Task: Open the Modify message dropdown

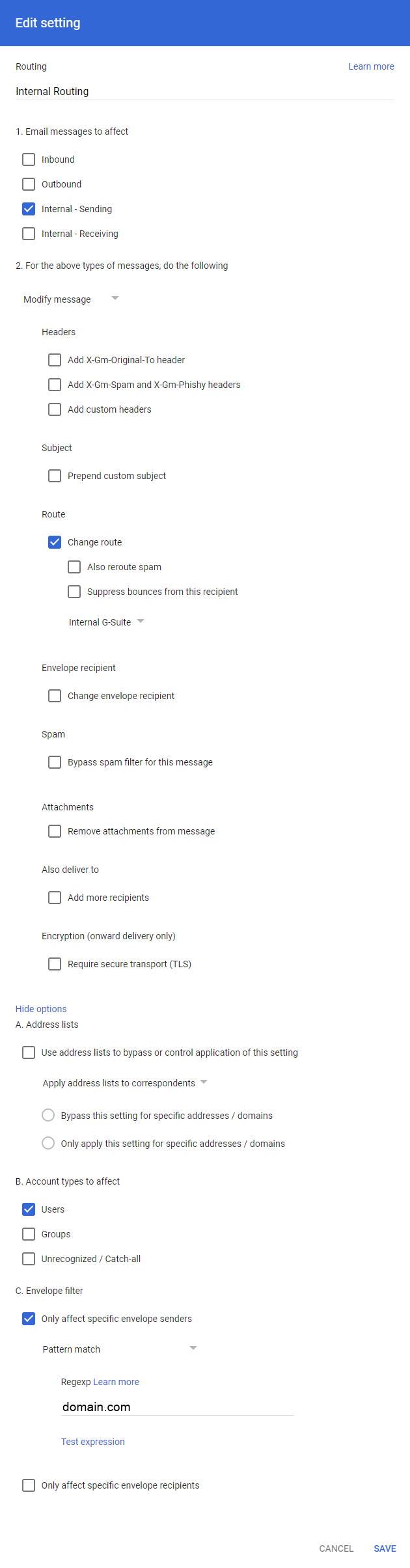Action: 71,299
